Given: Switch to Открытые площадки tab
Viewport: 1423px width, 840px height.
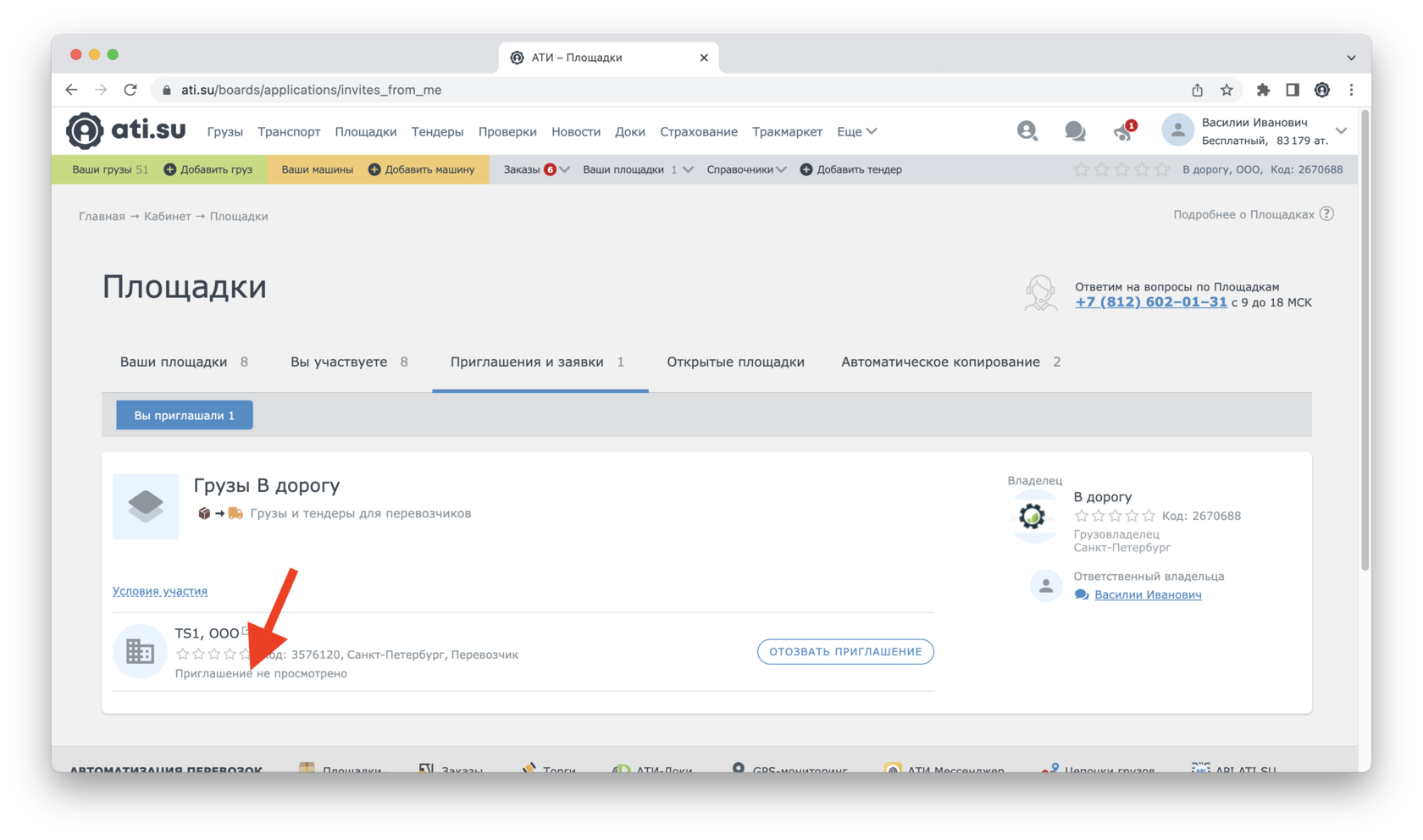Looking at the screenshot, I should coord(735,362).
